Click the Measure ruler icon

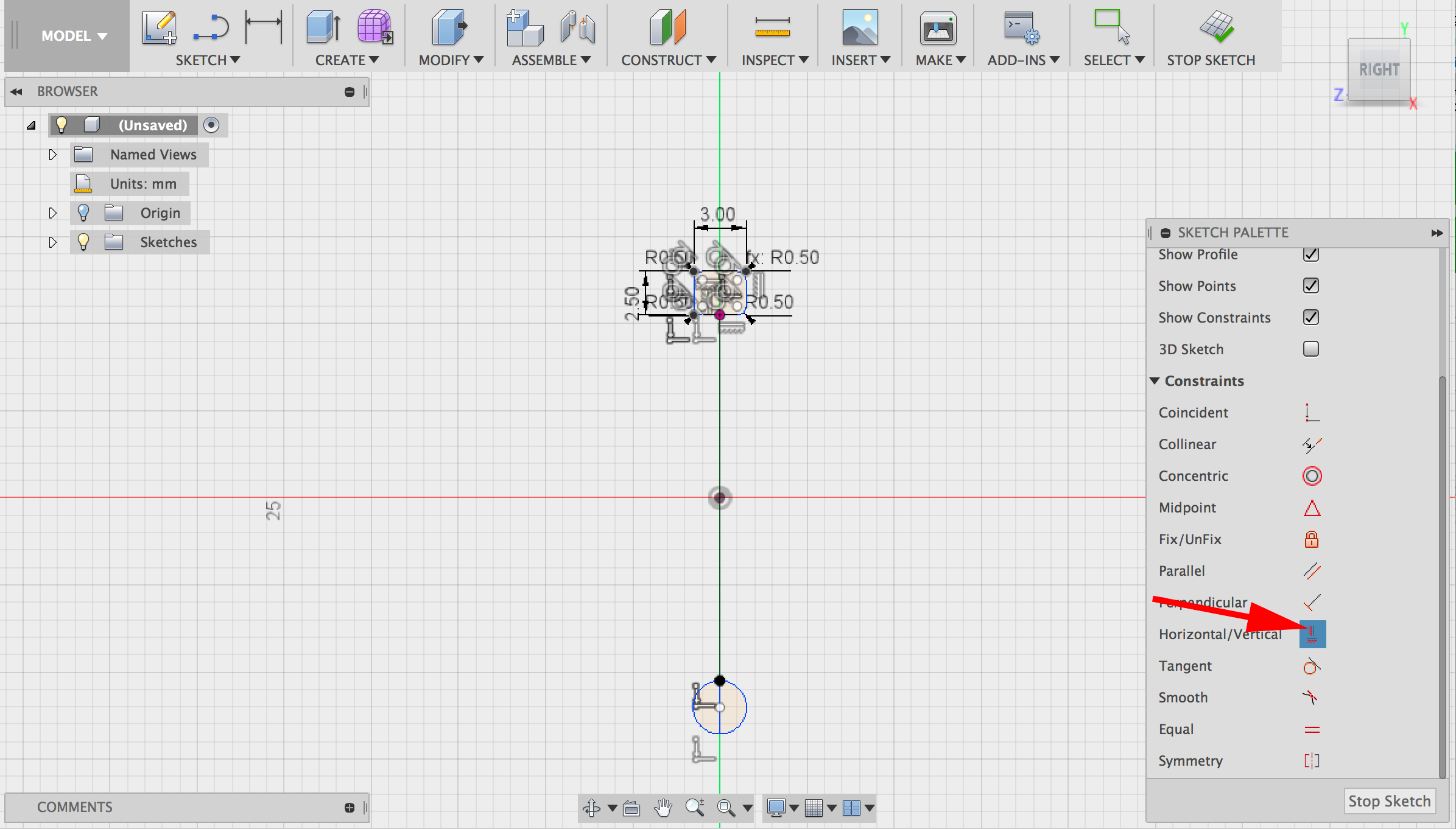tap(772, 28)
